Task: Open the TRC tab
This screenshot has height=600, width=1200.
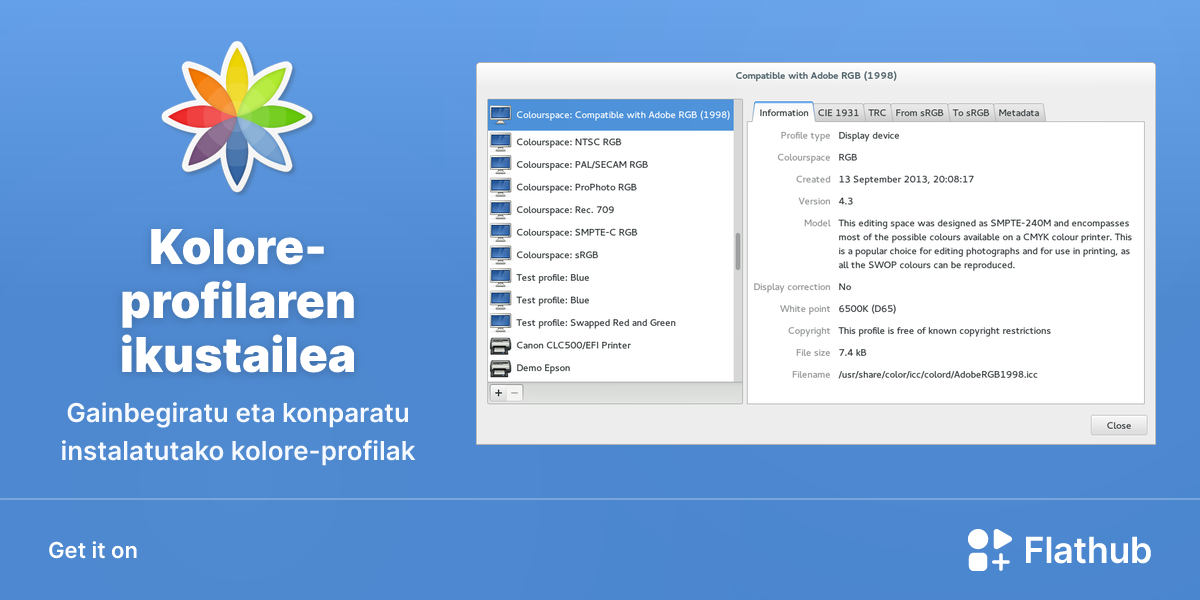Action: click(877, 113)
